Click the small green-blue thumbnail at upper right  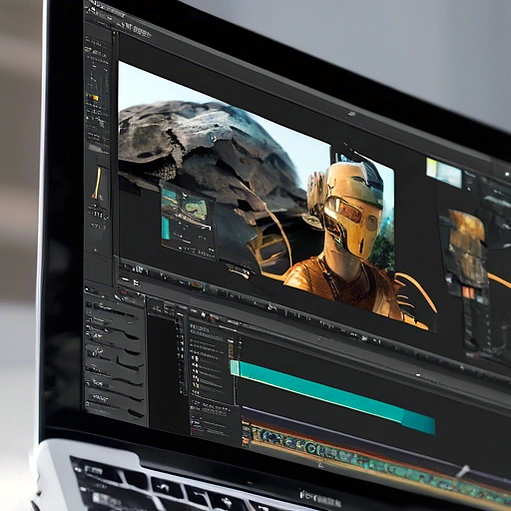tap(444, 173)
